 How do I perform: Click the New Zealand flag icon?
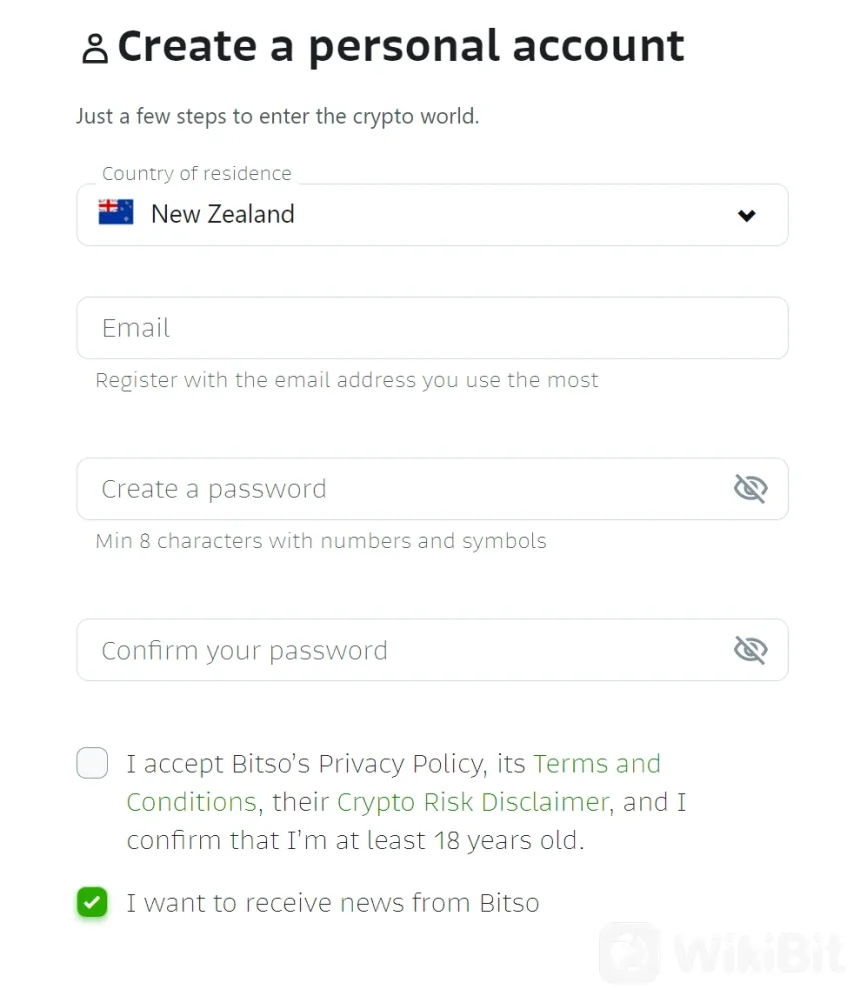116,212
